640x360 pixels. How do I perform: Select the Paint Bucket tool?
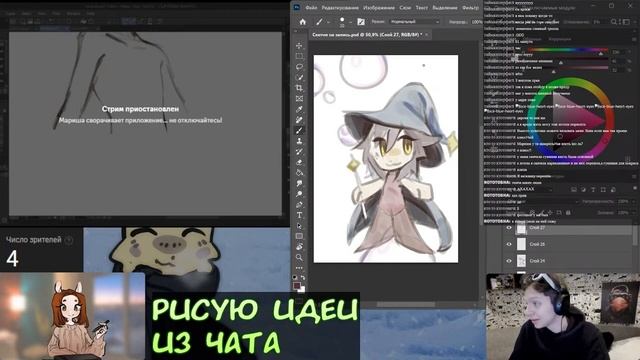(x=299, y=173)
